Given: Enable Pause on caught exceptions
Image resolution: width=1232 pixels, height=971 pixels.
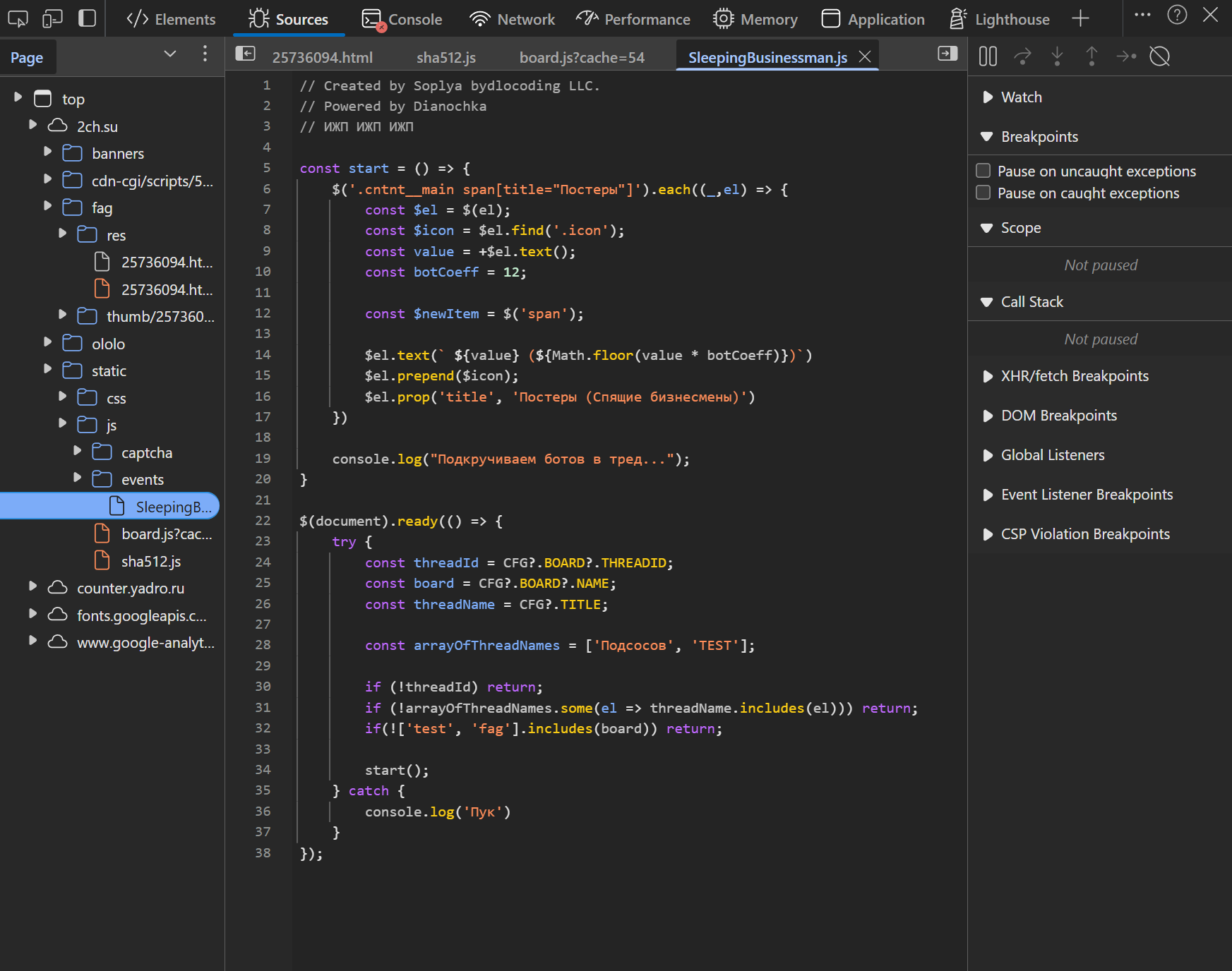Looking at the screenshot, I should tap(983, 193).
